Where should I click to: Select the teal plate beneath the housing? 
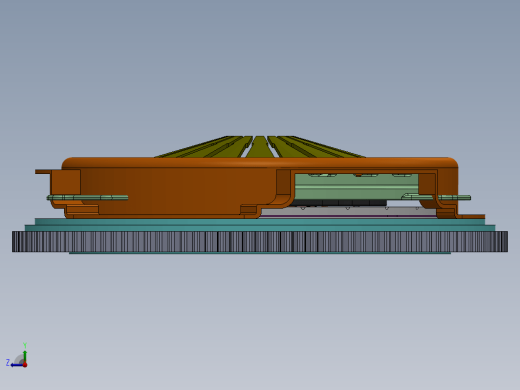[x=260, y=225]
